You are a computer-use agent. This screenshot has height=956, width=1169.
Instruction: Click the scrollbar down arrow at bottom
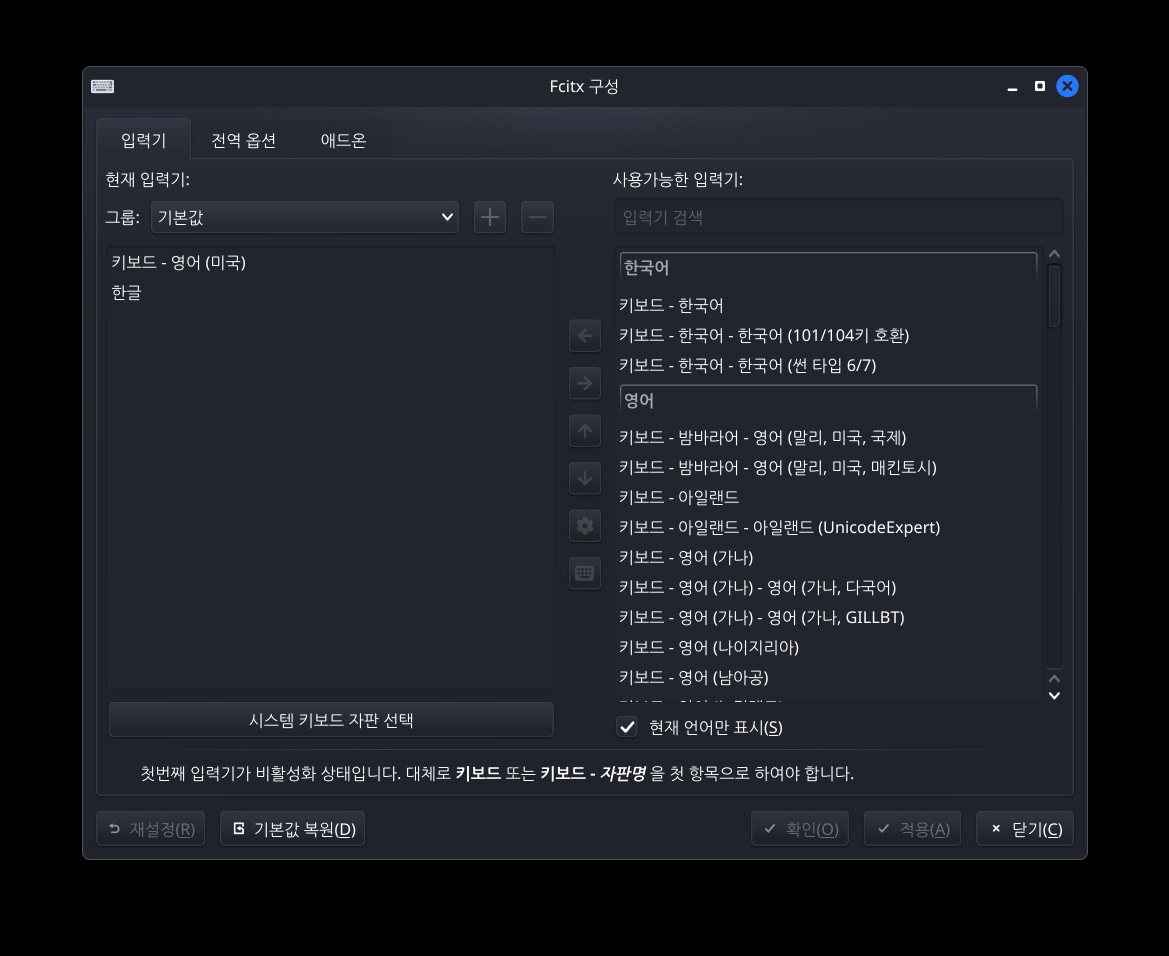click(1054, 696)
